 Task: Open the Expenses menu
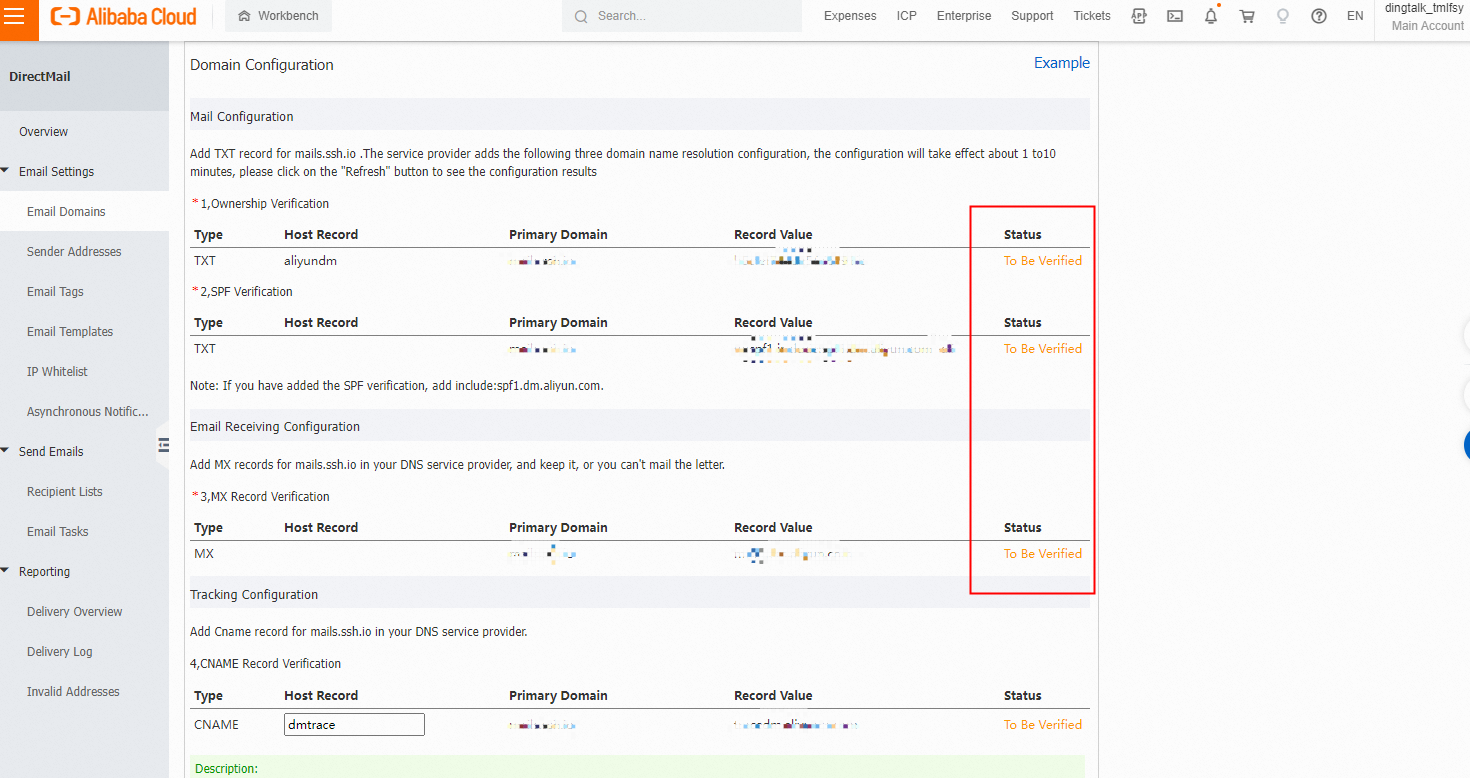click(850, 16)
